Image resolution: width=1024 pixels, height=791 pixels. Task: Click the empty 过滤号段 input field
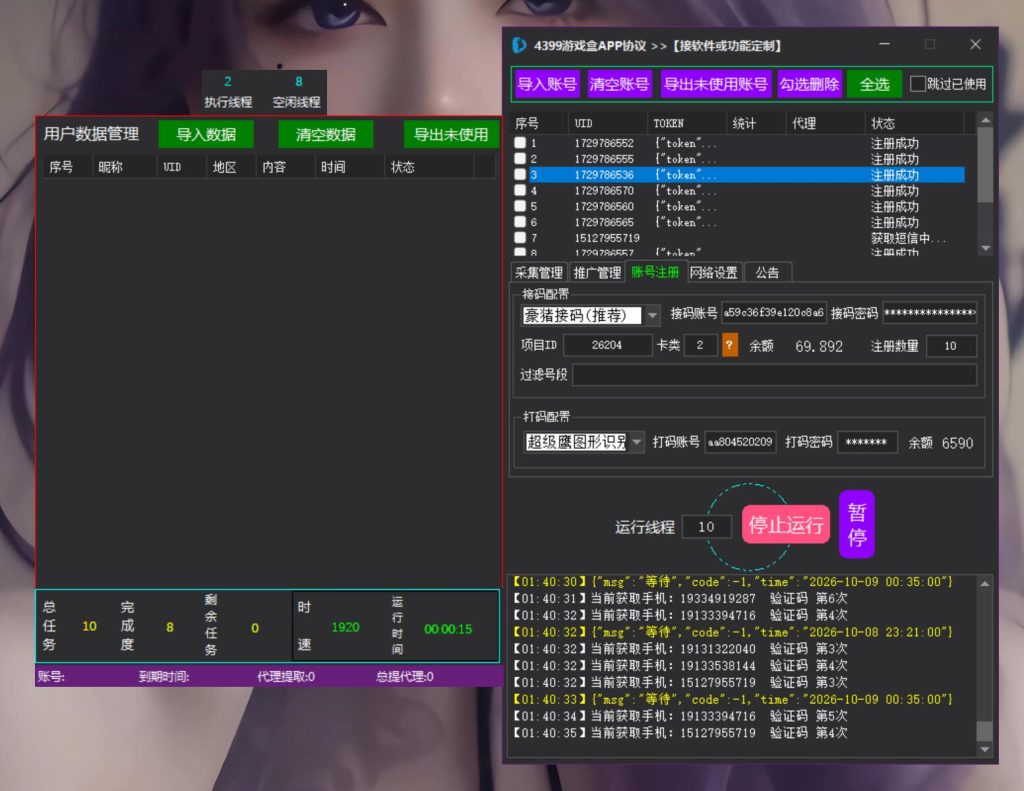[775, 375]
